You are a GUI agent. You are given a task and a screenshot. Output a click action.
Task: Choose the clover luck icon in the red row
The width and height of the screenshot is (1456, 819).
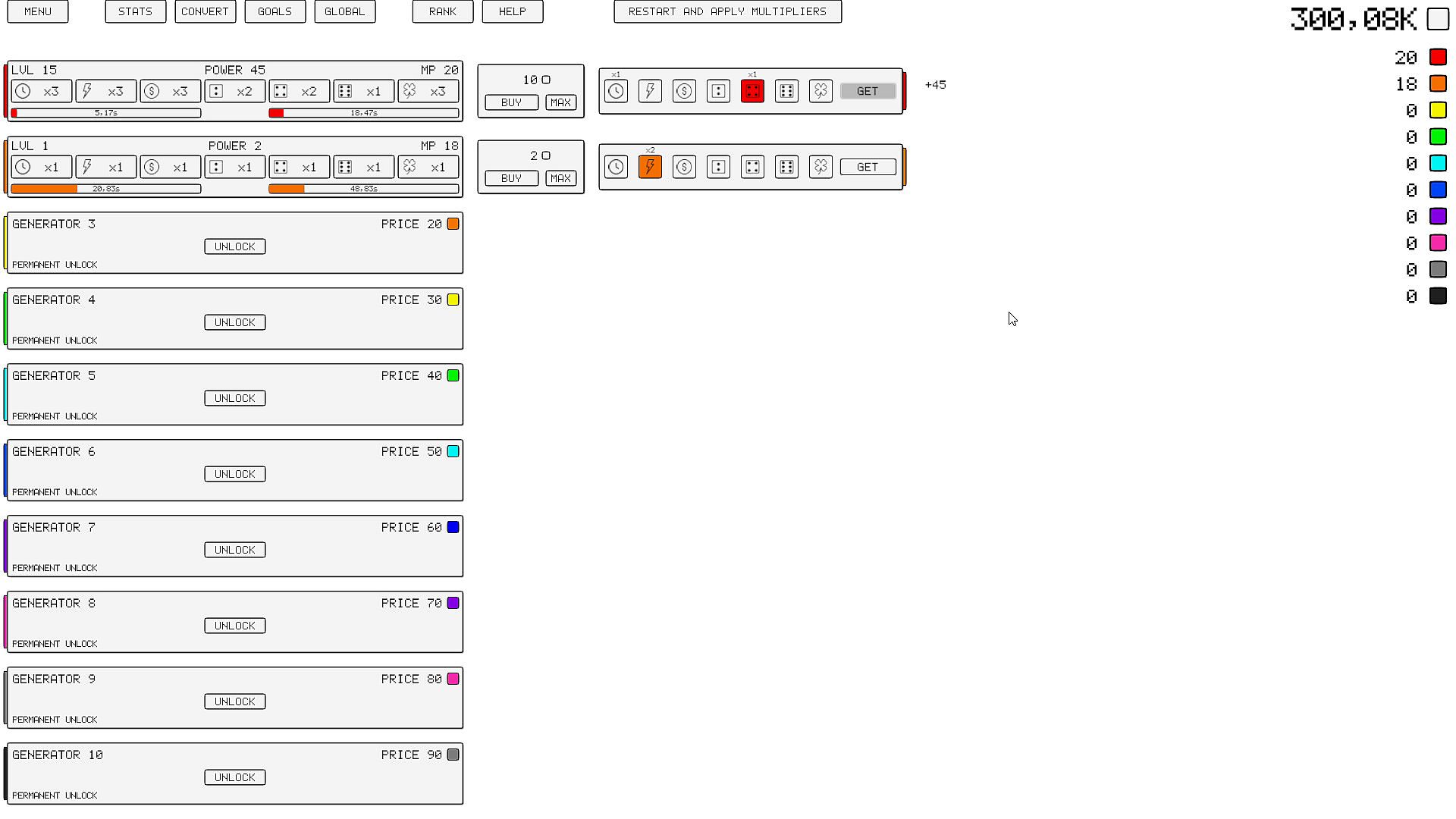pyautogui.click(x=821, y=91)
